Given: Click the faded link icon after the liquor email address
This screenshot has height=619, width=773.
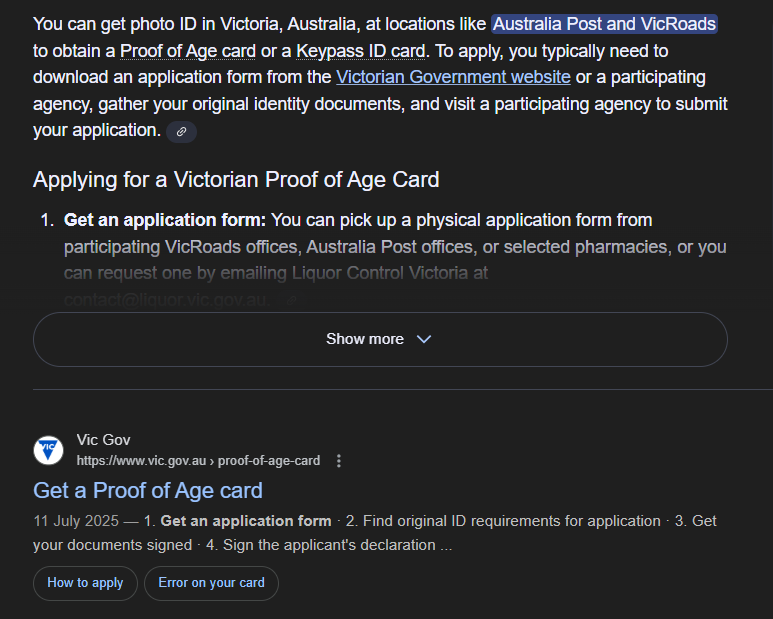Looking at the screenshot, I should pos(290,299).
